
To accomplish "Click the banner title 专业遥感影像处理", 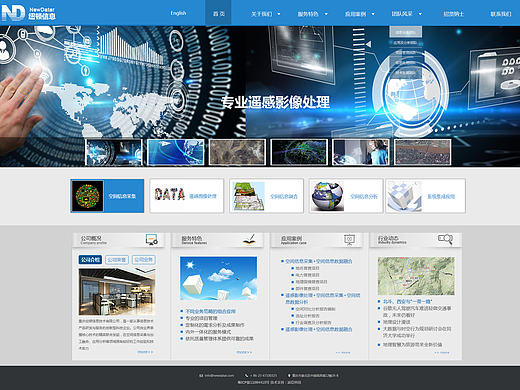I will coord(276,102).
